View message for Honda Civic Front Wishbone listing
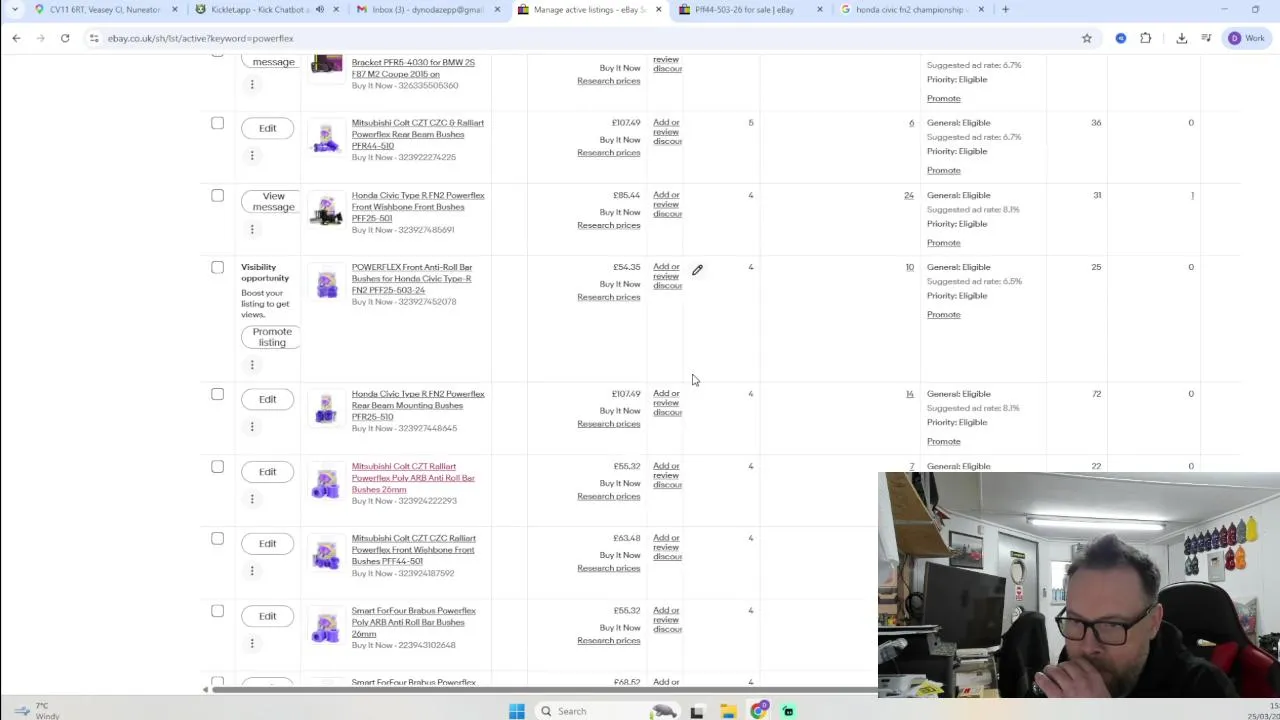The height and width of the screenshot is (720, 1280). 270,201
